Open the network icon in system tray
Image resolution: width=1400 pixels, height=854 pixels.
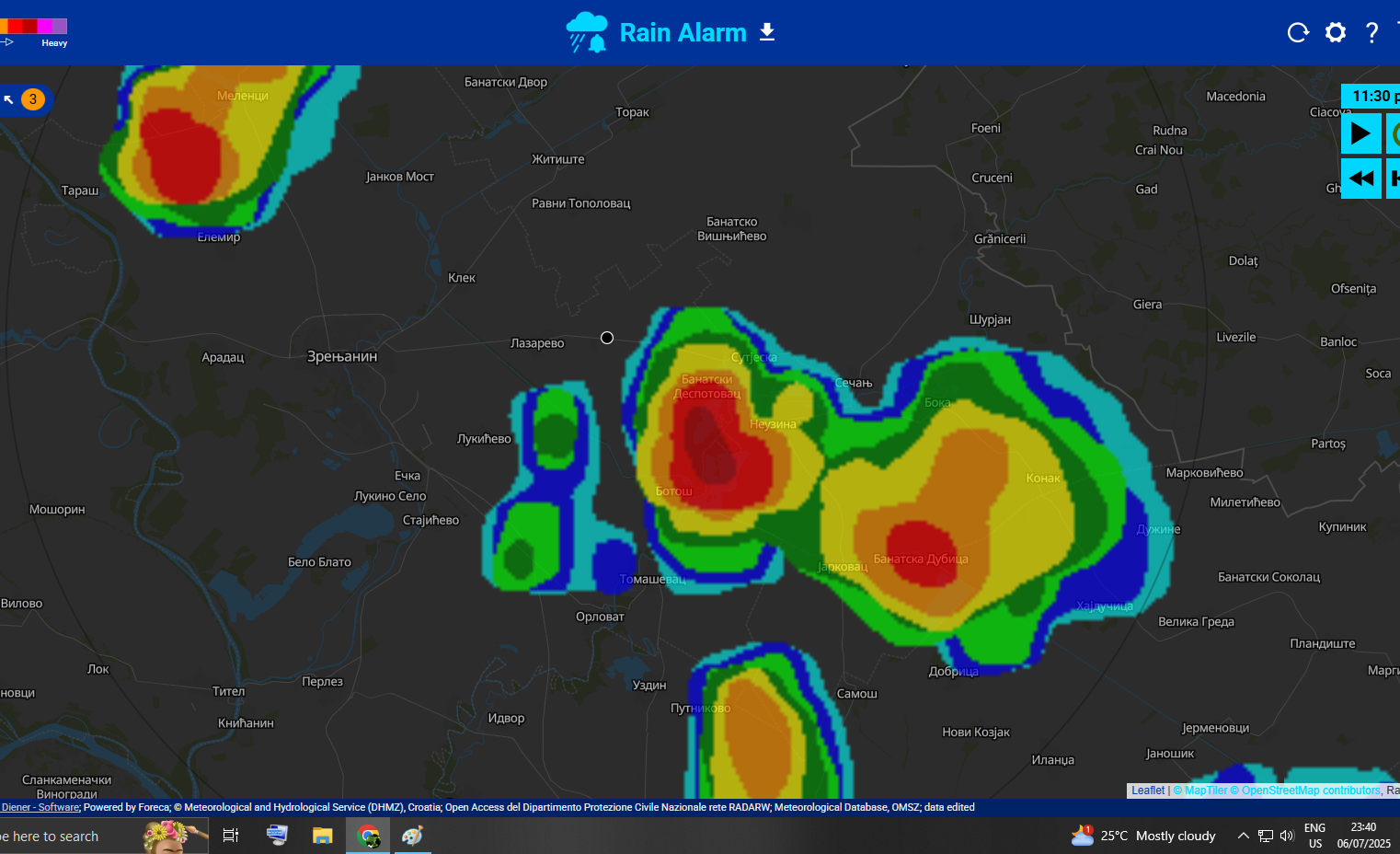[x=1266, y=836]
